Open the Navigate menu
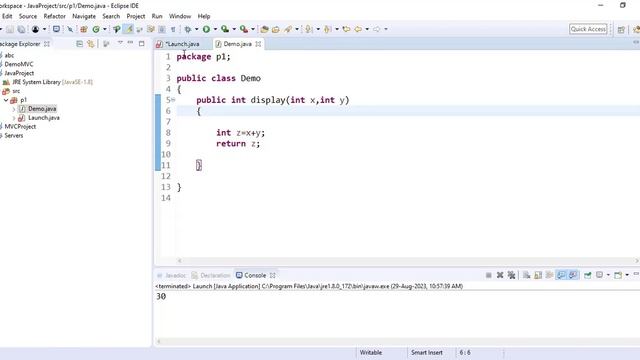 (x=84, y=16)
